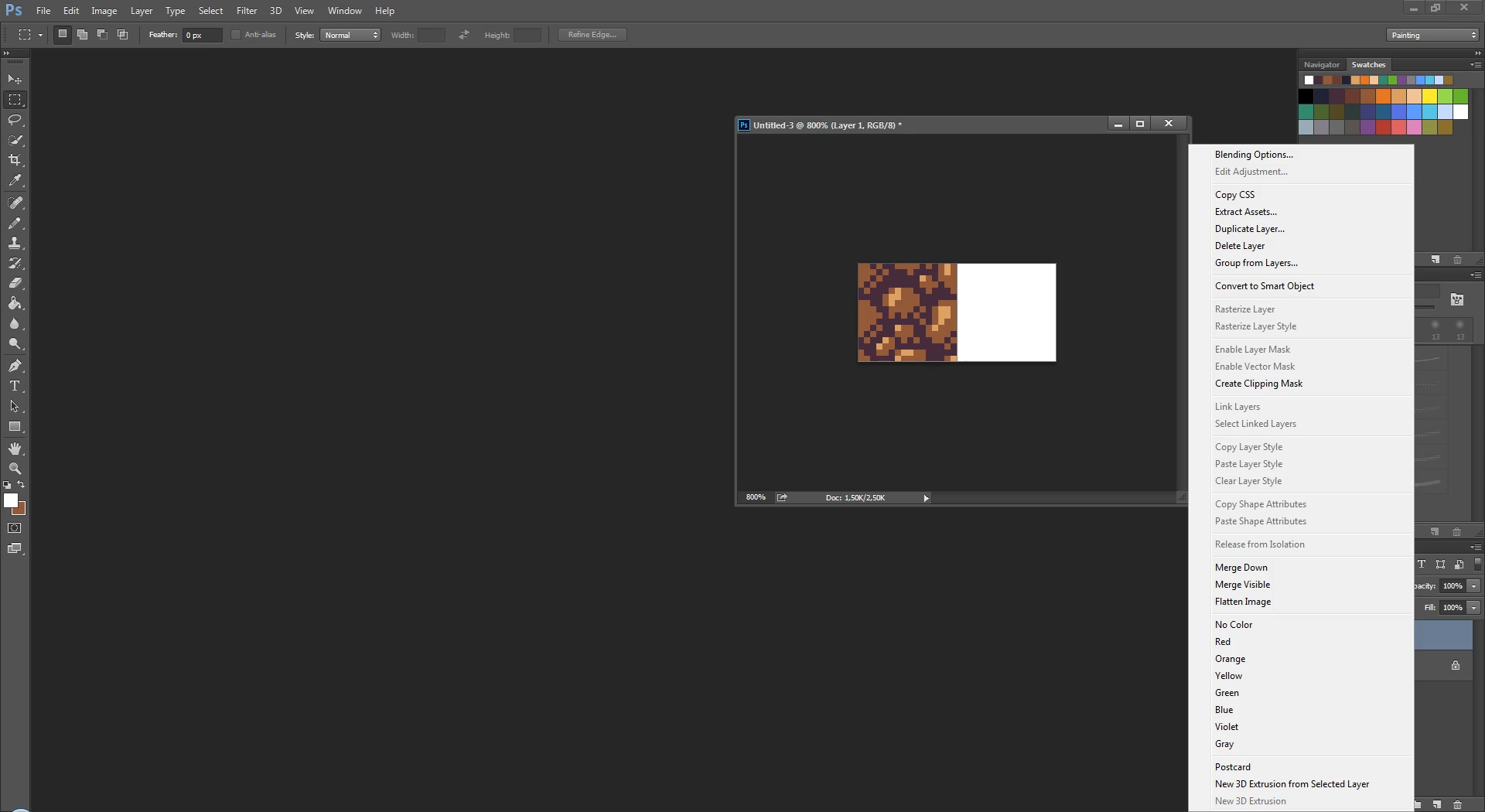Screen dimensions: 1485x812
Task: Select the Pen tool
Action: click(15, 366)
